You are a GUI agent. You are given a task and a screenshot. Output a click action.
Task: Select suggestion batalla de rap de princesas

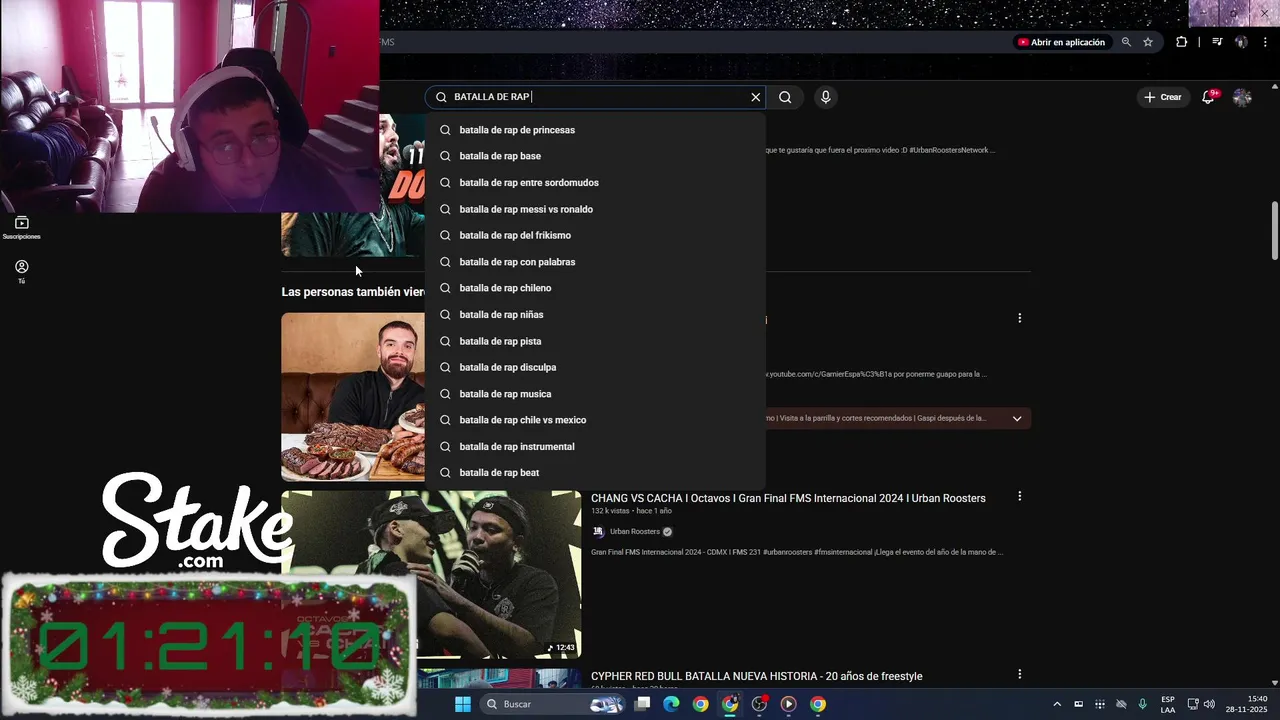[595, 130]
